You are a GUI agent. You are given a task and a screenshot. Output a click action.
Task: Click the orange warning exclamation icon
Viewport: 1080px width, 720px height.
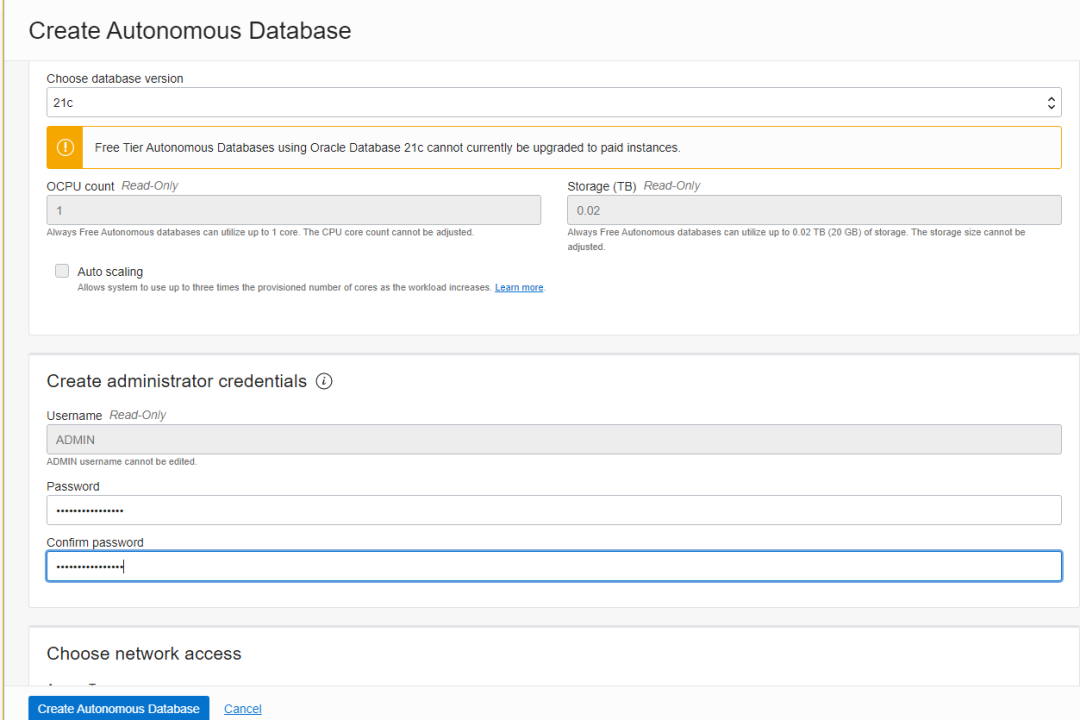click(65, 147)
